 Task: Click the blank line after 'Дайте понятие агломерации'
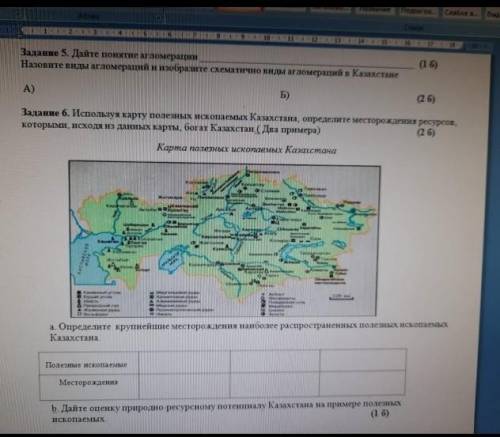[x=307, y=64]
